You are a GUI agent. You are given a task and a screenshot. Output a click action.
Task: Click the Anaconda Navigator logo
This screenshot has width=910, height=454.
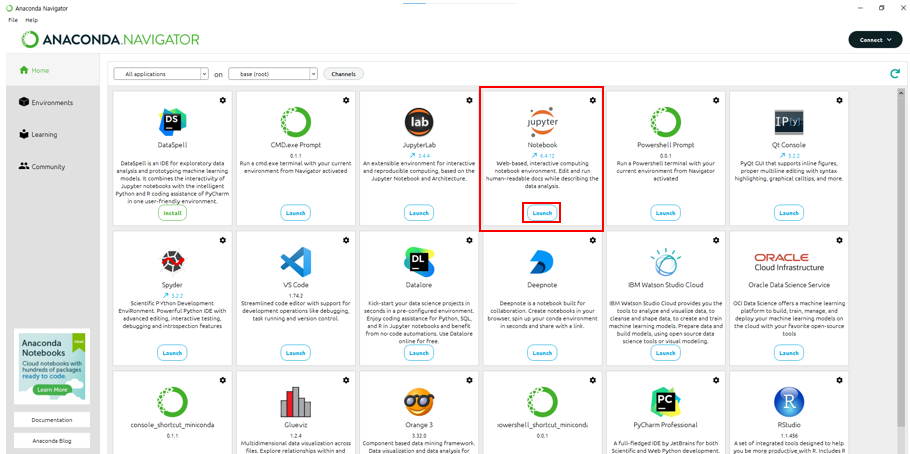coord(110,39)
